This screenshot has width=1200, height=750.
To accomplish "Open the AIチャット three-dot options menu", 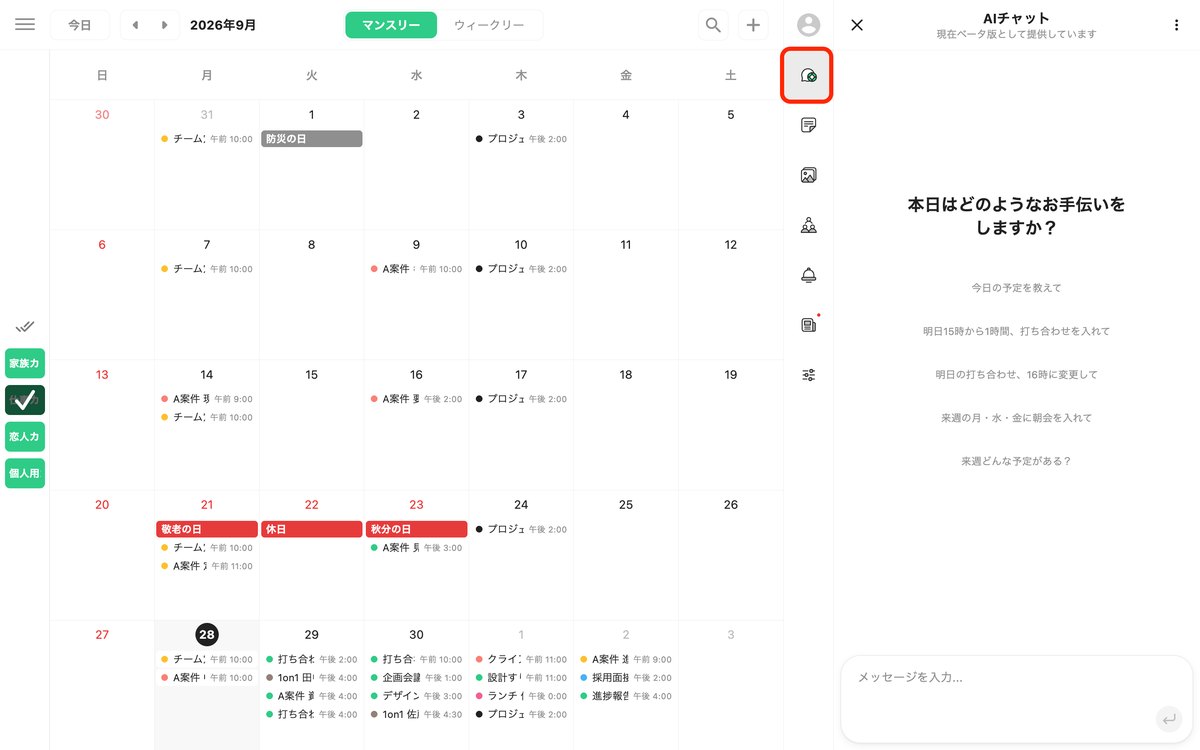I will click(x=1176, y=25).
